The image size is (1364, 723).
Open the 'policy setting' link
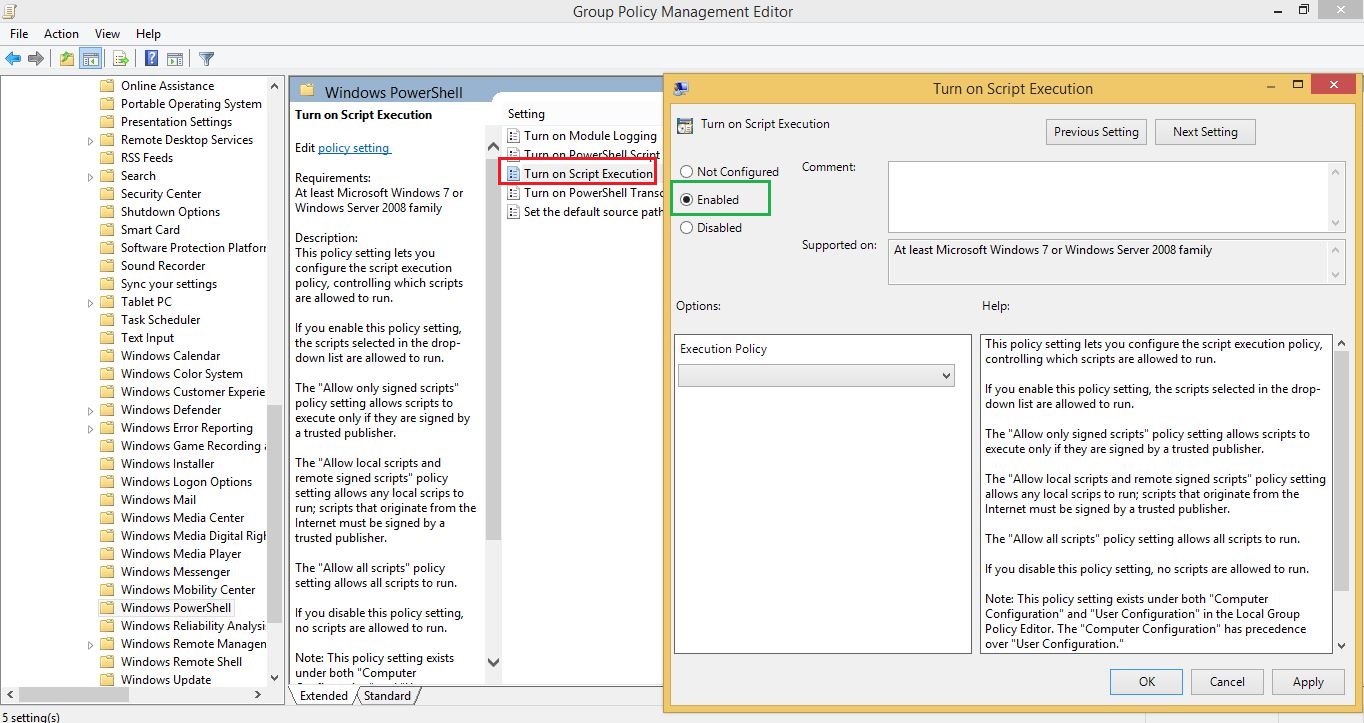coord(354,148)
